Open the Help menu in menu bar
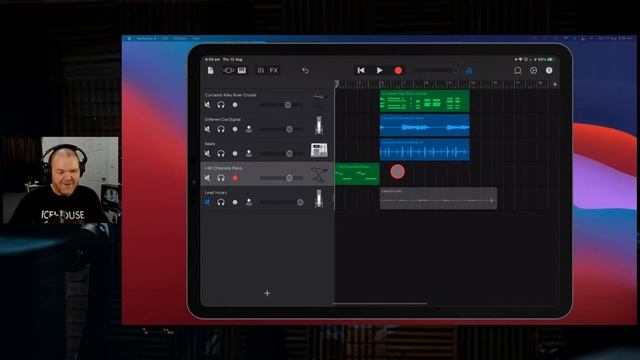The width and height of the screenshot is (640, 360). click(196, 38)
